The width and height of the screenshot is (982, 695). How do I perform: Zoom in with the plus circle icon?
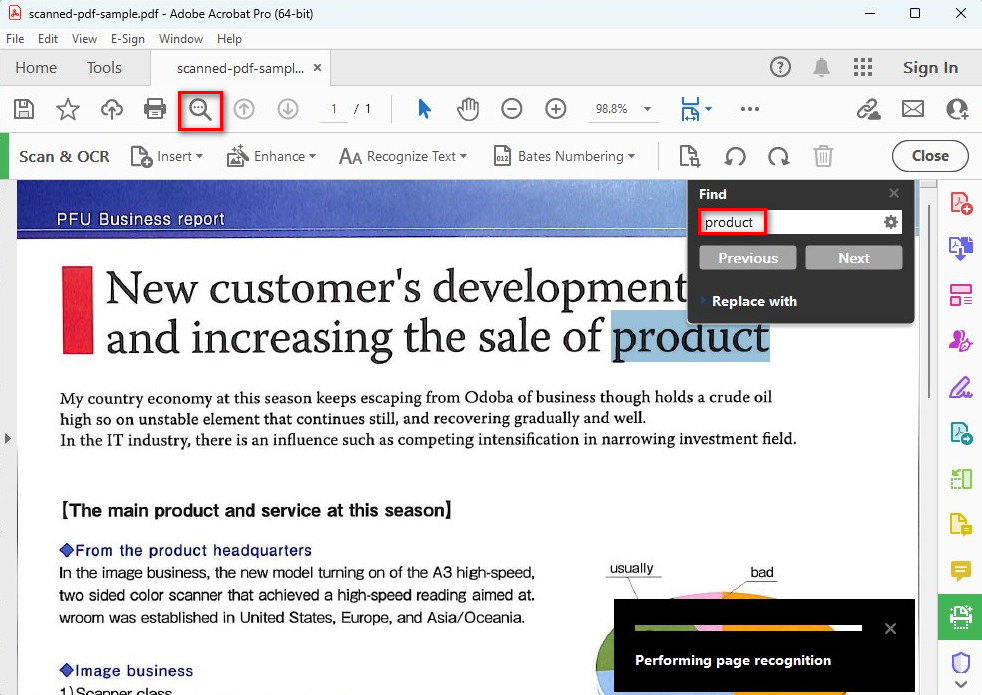[556, 109]
